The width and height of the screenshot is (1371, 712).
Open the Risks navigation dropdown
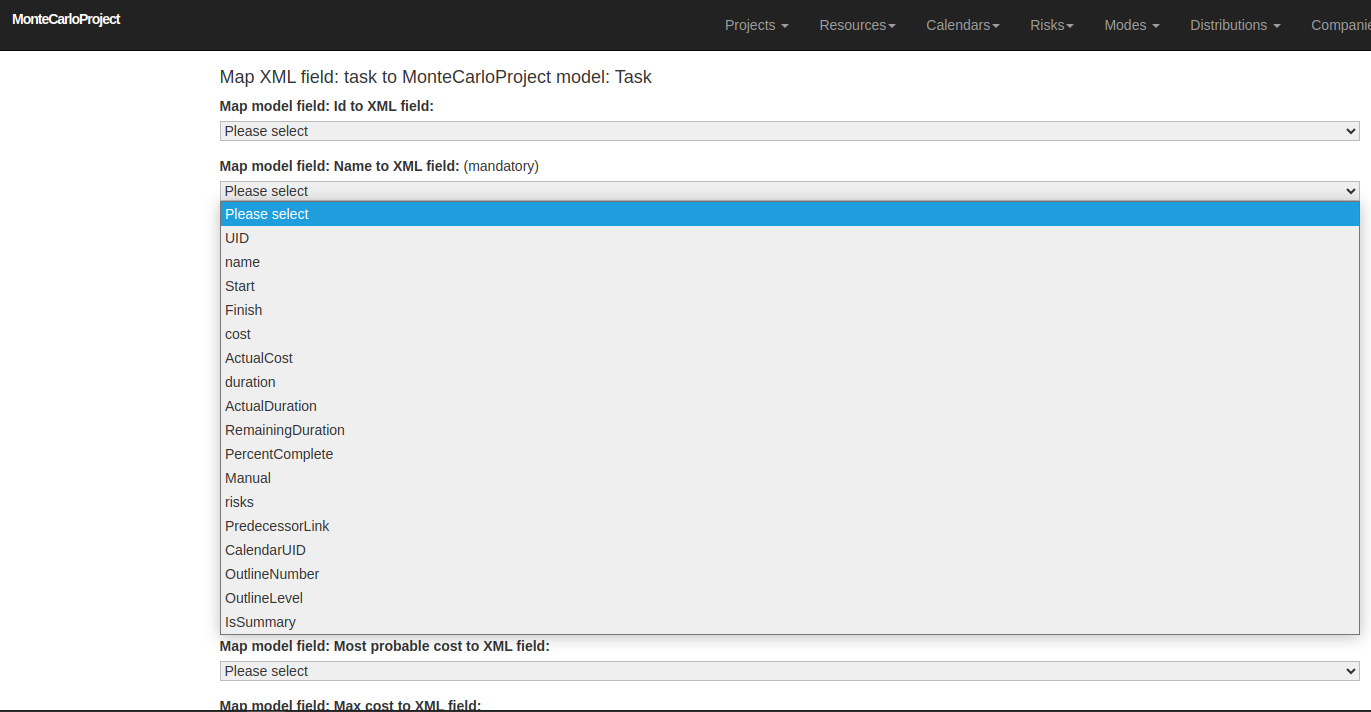[1050, 25]
